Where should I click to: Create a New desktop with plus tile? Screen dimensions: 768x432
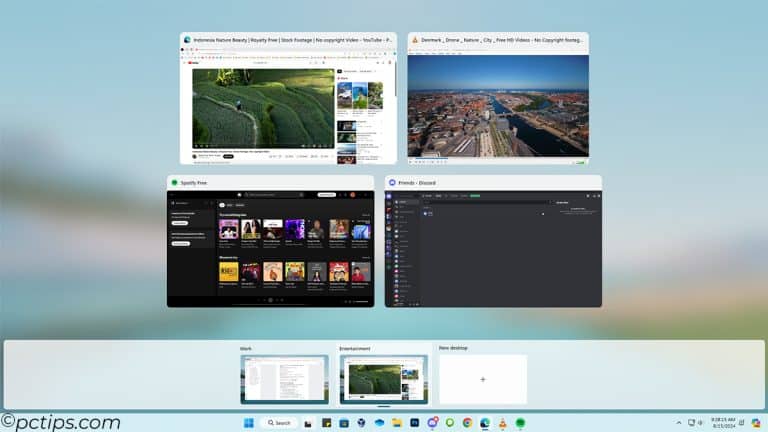coord(482,379)
